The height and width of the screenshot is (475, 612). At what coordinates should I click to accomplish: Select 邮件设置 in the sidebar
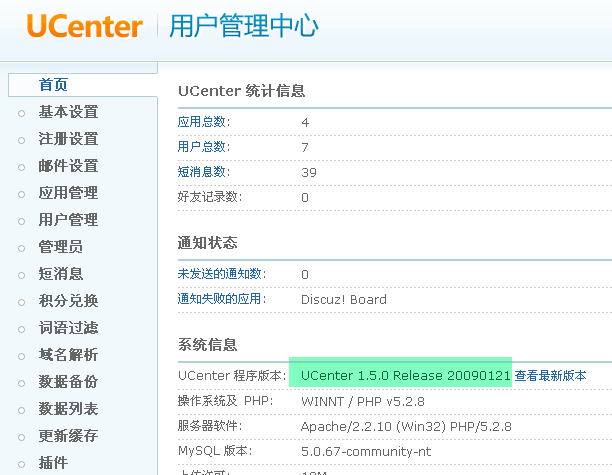[x=68, y=166]
